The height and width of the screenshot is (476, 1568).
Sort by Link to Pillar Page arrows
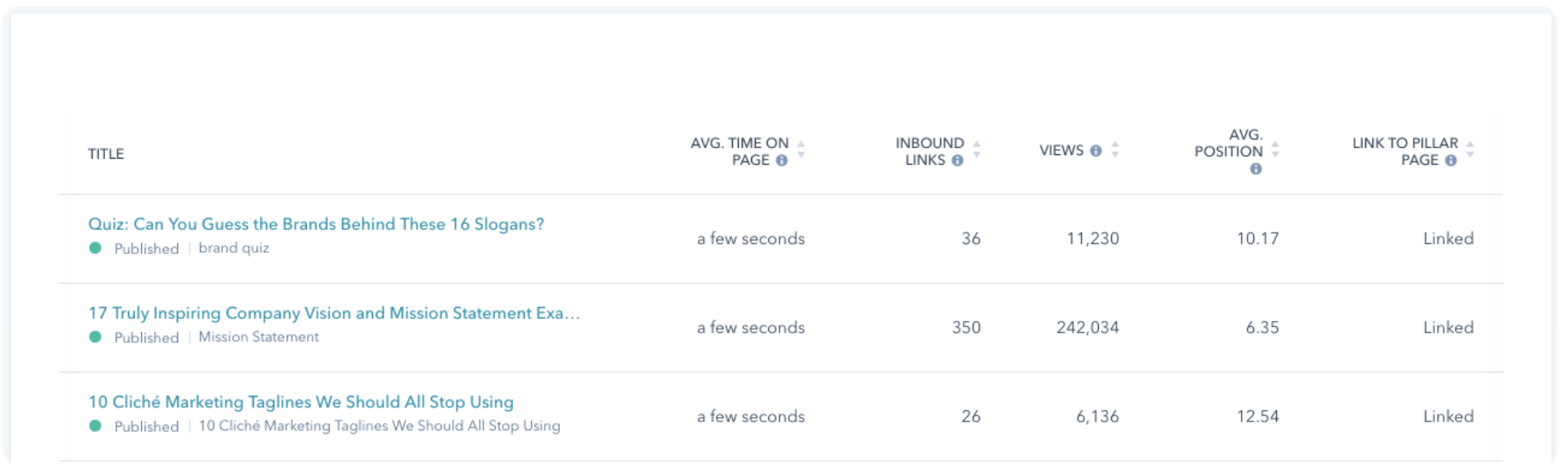point(1469,149)
